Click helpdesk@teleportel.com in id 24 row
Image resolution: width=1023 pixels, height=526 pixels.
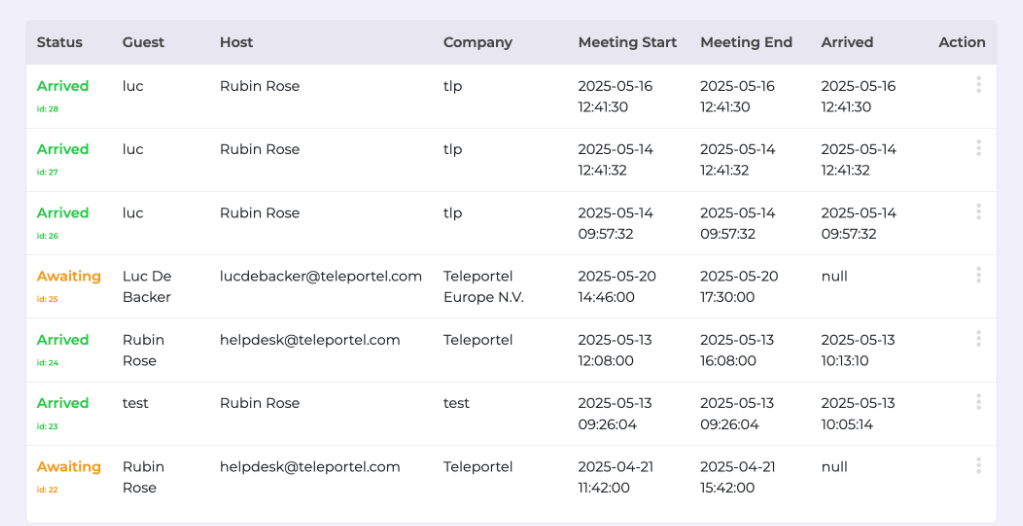click(310, 340)
